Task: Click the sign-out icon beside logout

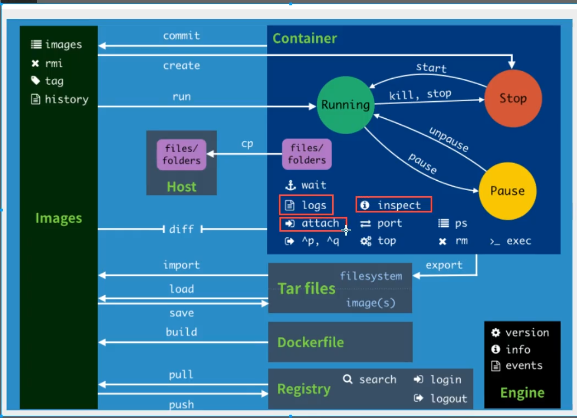Action: [418, 398]
